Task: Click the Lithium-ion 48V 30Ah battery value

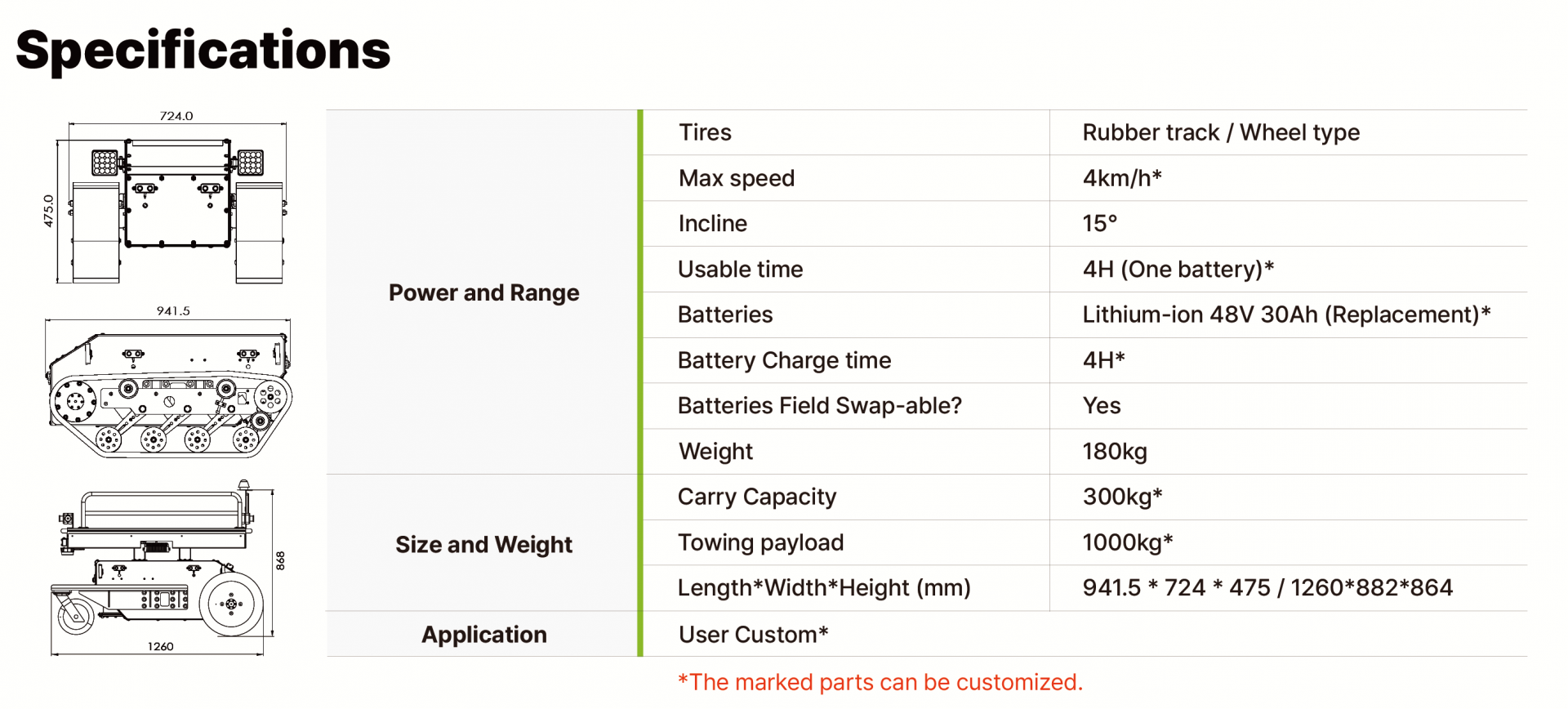Action: [x=1286, y=314]
